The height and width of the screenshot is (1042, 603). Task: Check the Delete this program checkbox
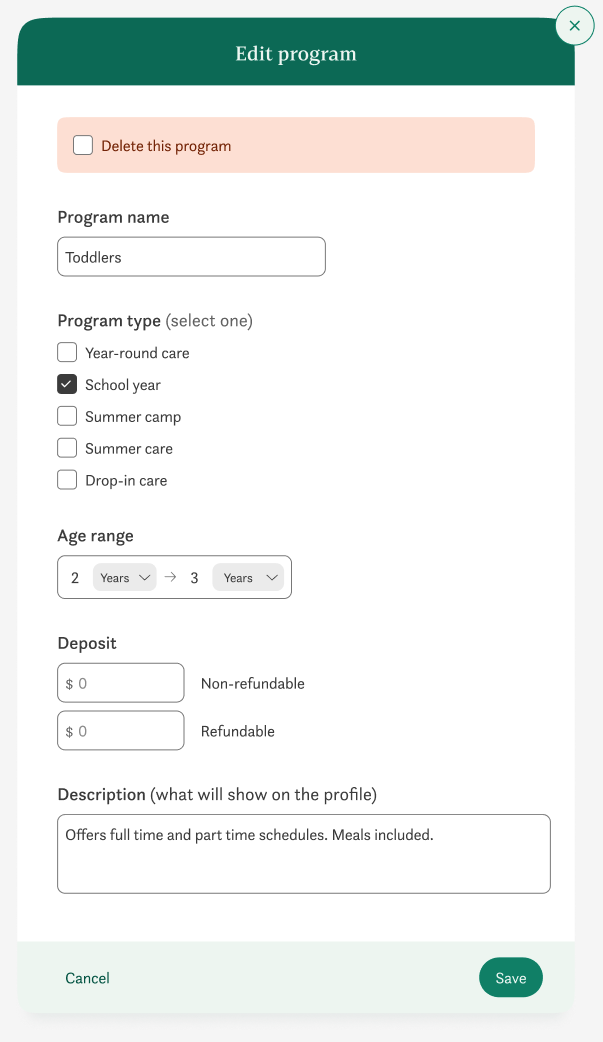(x=83, y=144)
